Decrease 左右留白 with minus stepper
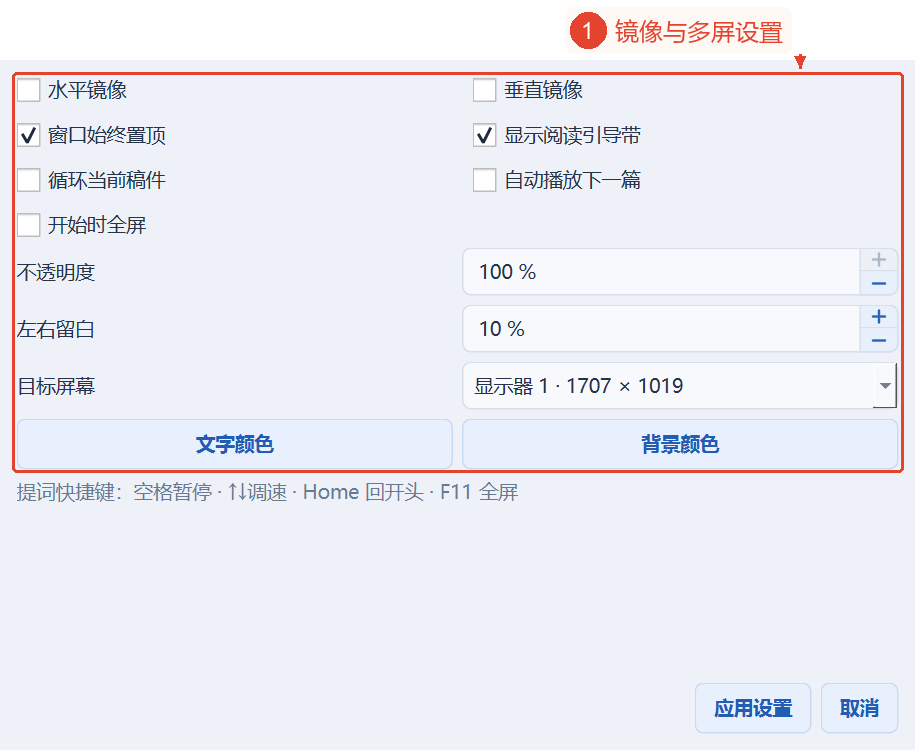The width and height of the screenshot is (915, 750). coord(879,340)
